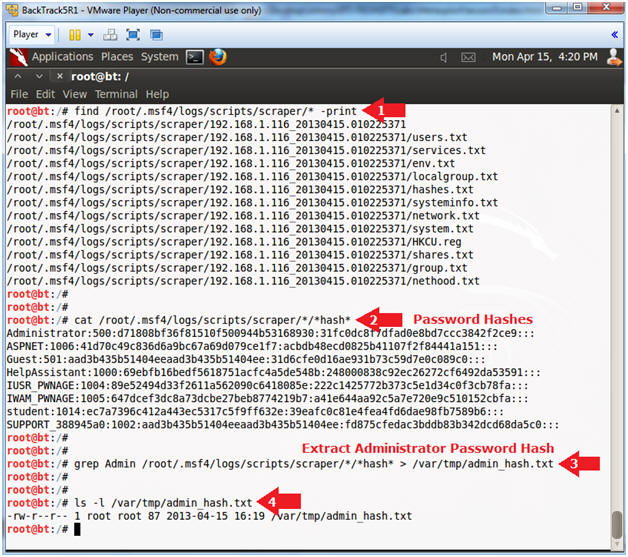Click the -rw-r--r-- file listing line
Viewport: 628px width, 557px height.
pyautogui.click(x=209, y=516)
